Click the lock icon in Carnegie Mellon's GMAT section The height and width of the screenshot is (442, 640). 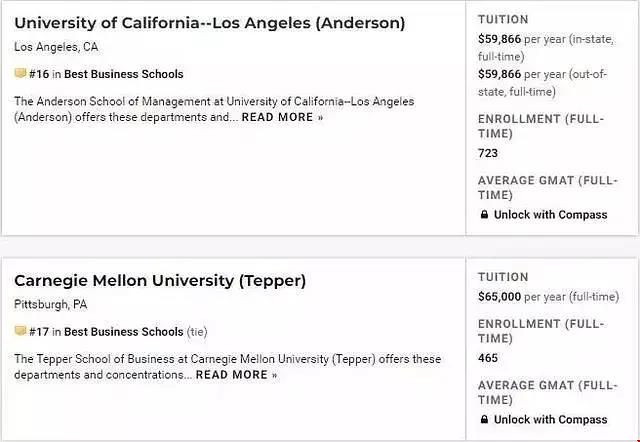tap(484, 420)
